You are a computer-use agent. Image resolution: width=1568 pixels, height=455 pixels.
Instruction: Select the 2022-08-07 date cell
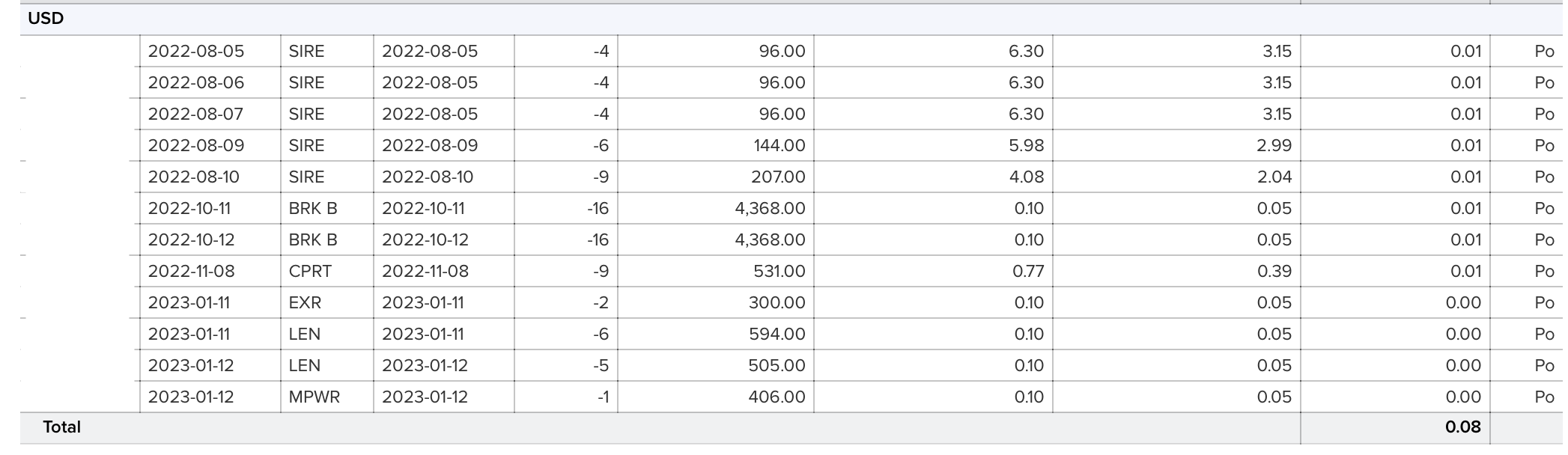(x=196, y=114)
